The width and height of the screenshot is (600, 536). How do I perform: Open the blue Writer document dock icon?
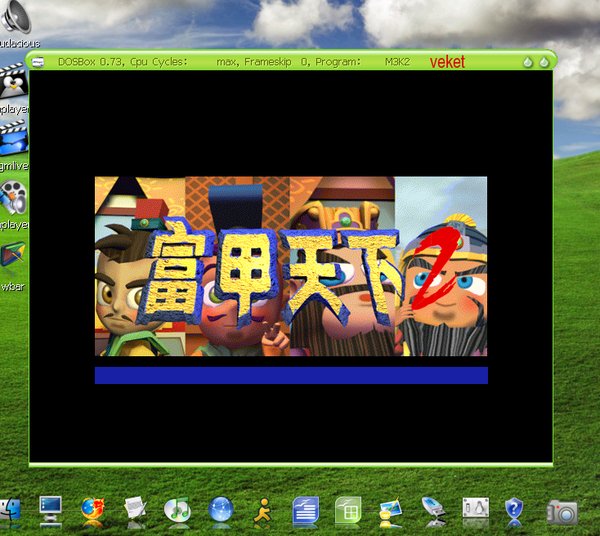pos(305,510)
